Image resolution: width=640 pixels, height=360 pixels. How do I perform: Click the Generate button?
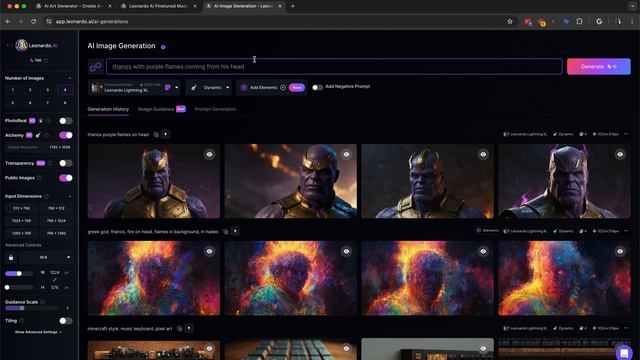(598, 67)
